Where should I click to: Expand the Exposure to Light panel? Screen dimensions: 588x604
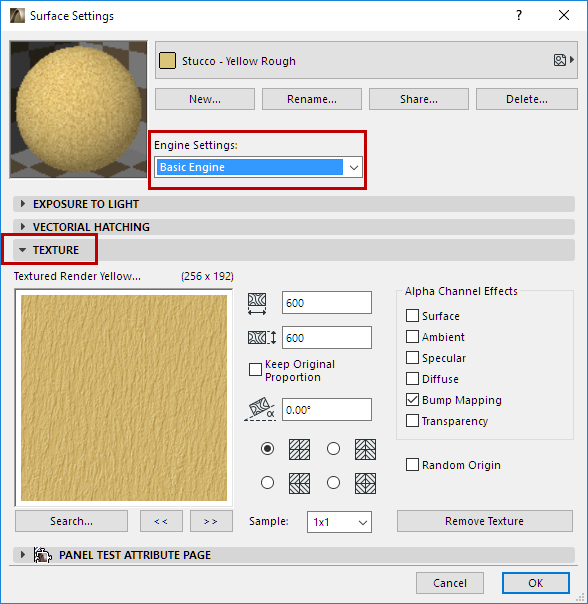pyautogui.click(x=294, y=204)
